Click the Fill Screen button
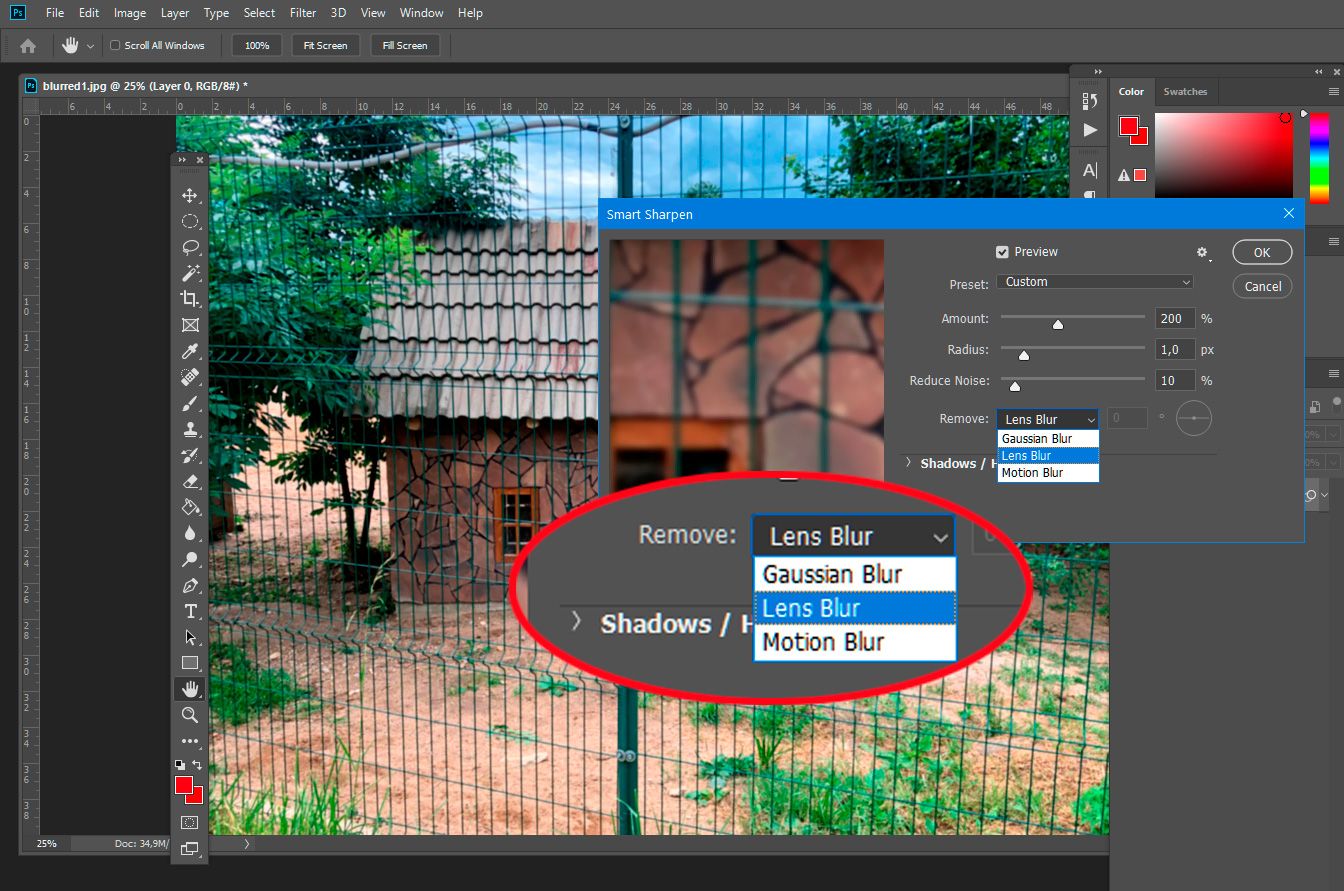This screenshot has width=1344, height=891. coord(404,46)
